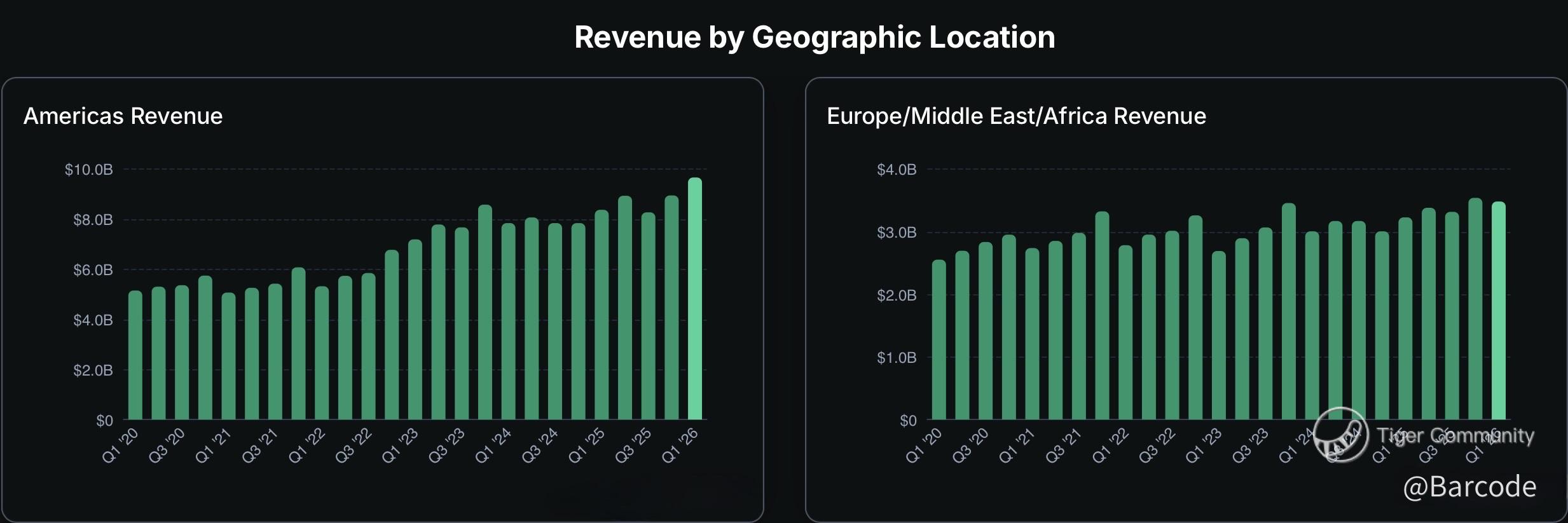Click the $10.0B label on Americas axis
Image resolution: width=1568 pixels, height=523 pixels.
88,170
